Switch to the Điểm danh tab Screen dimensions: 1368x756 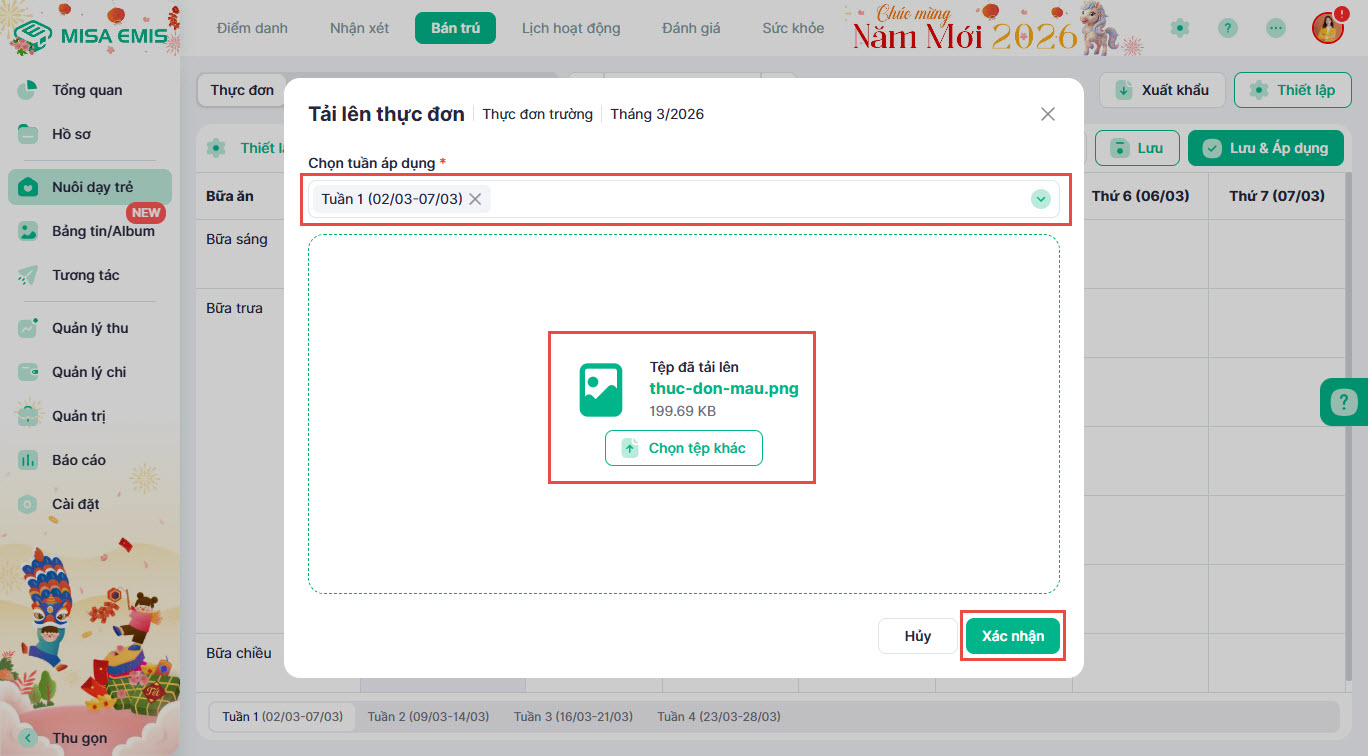[252, 28]
